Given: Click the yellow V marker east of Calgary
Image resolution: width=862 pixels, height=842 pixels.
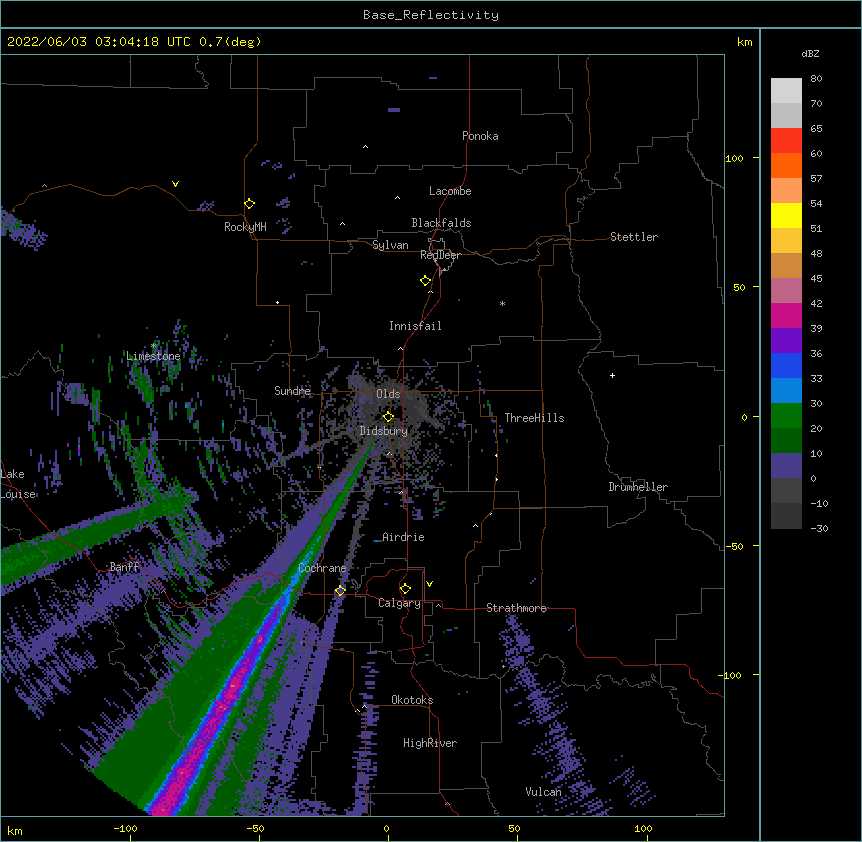Looking at the screenshot, I should coord(429,584).
